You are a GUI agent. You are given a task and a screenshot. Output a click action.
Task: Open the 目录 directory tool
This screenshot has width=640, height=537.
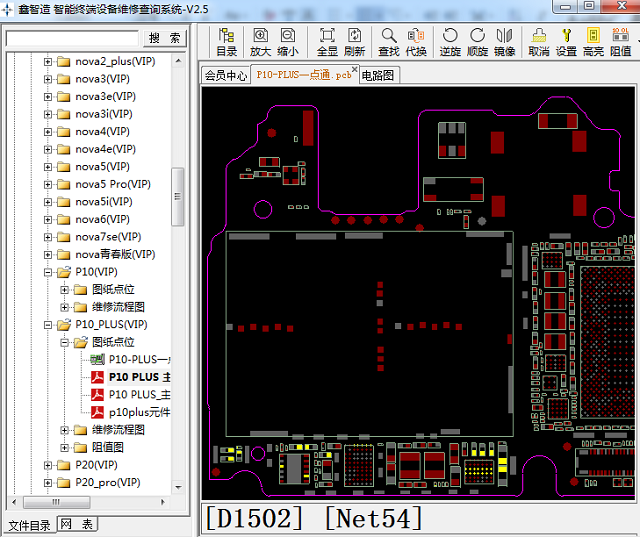227,42
